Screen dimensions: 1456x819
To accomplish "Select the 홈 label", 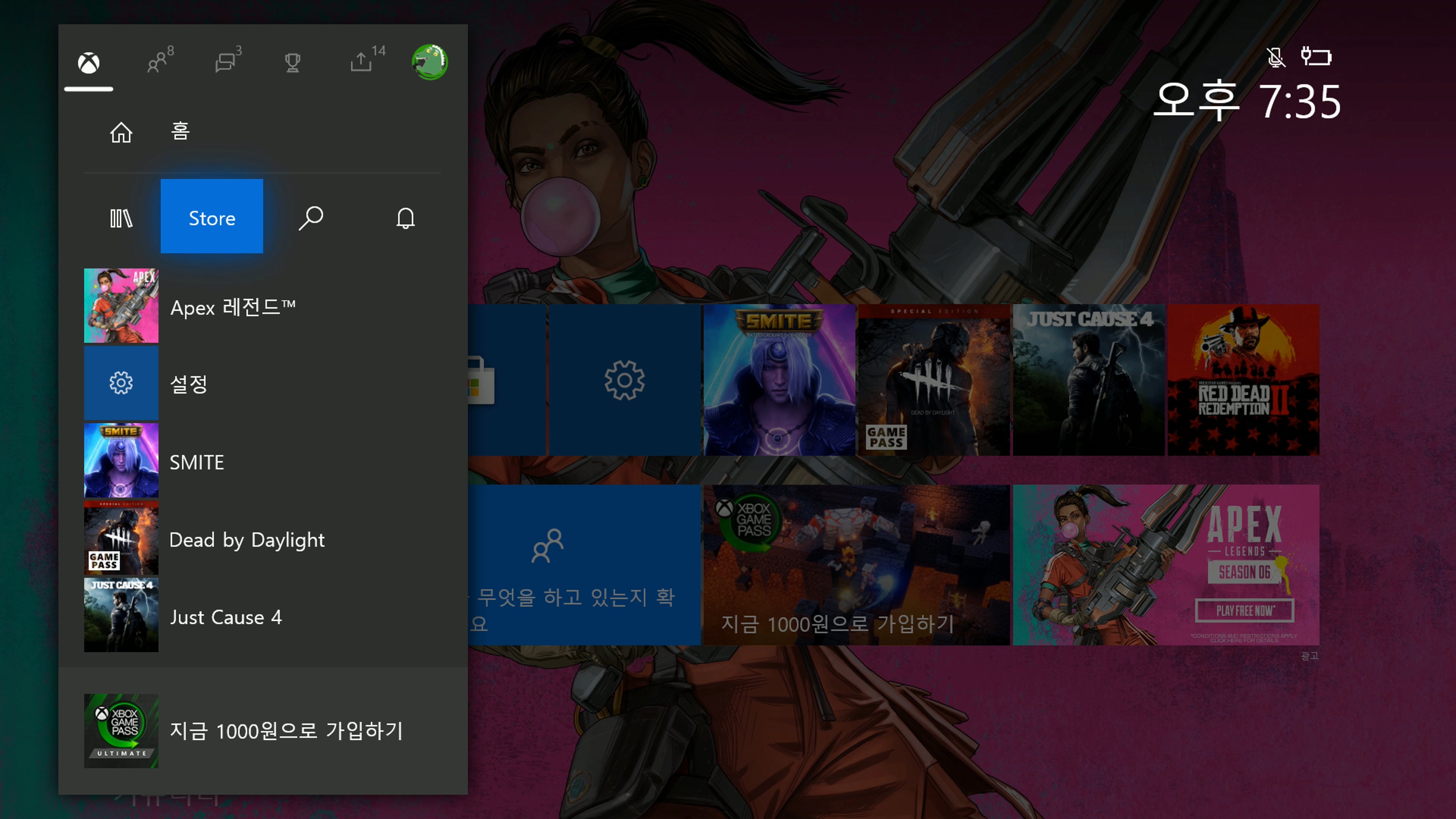I will (180, 131).
